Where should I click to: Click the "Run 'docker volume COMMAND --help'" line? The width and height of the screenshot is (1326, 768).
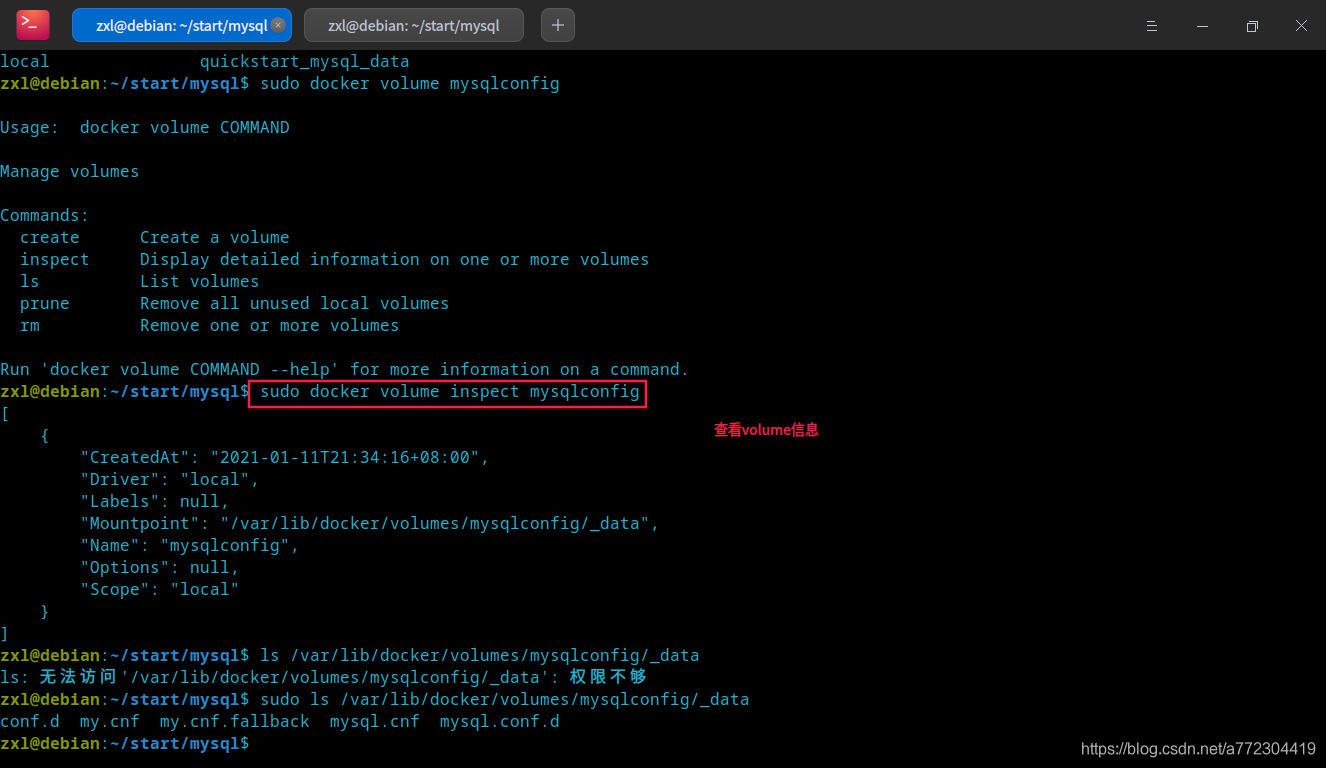click(345, 370)
